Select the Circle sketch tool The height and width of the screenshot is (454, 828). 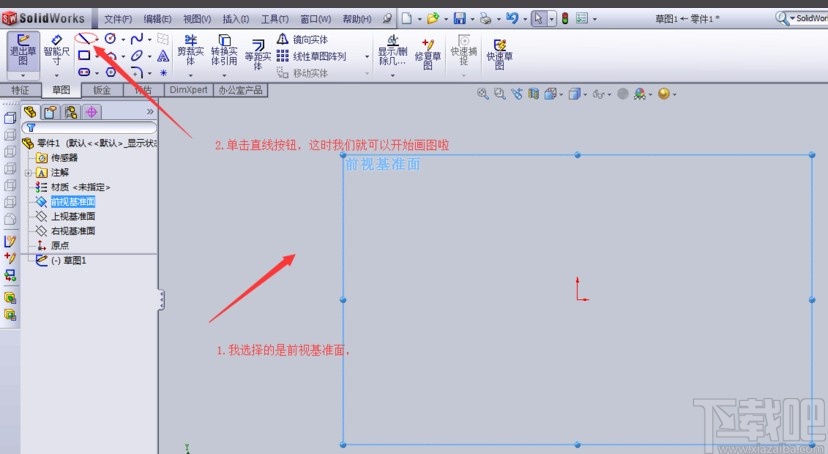110,39
